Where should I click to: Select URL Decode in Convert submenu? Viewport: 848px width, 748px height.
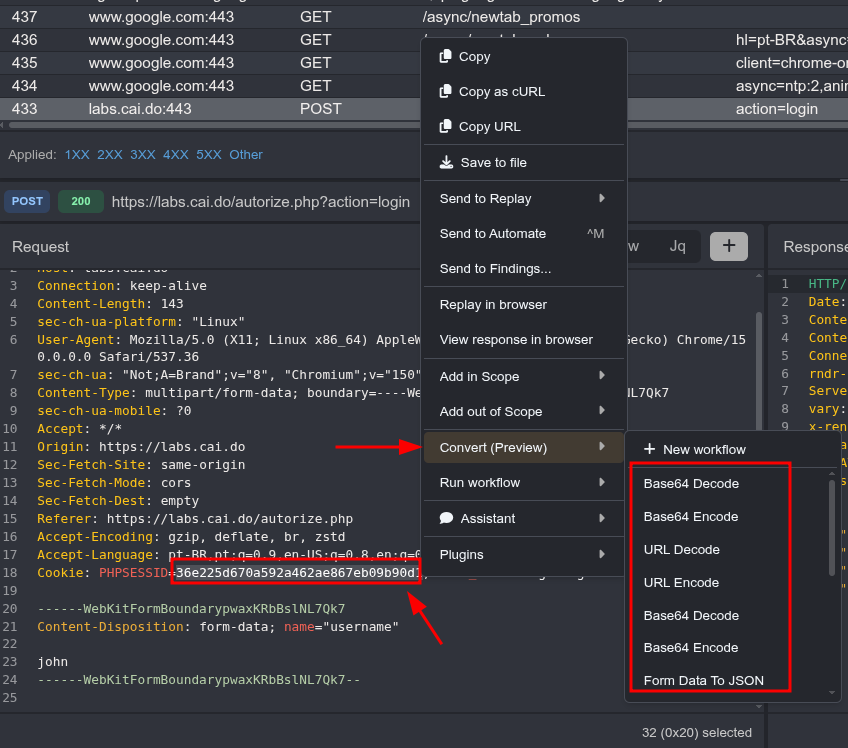pos(681,550)
